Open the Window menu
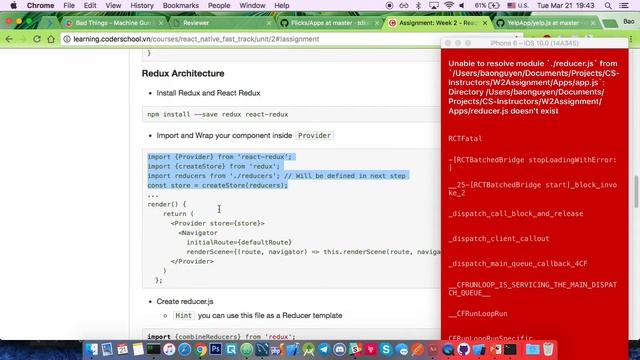This screenshot has width=640, height=360. [x=252, y=5]
